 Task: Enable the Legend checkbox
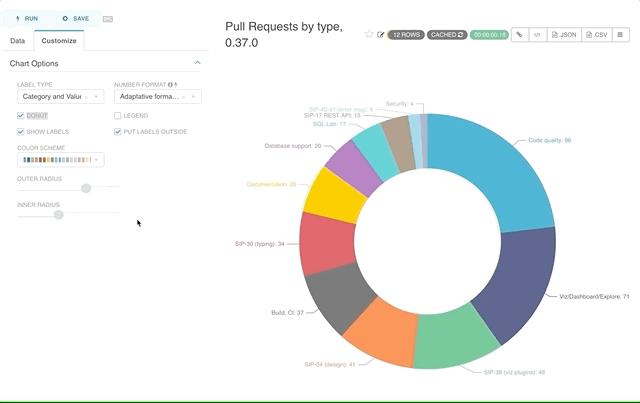point(118,116)
